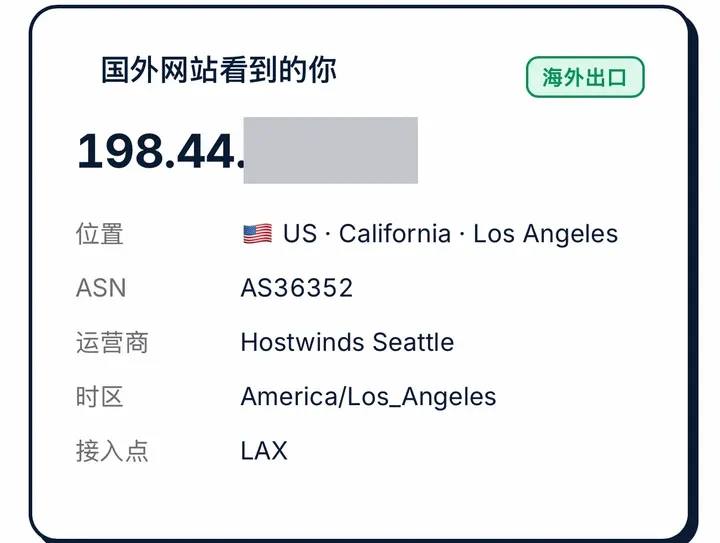Click the 位置 row label
This screenshot has height=543, width=720.
(x=100, y=234)
